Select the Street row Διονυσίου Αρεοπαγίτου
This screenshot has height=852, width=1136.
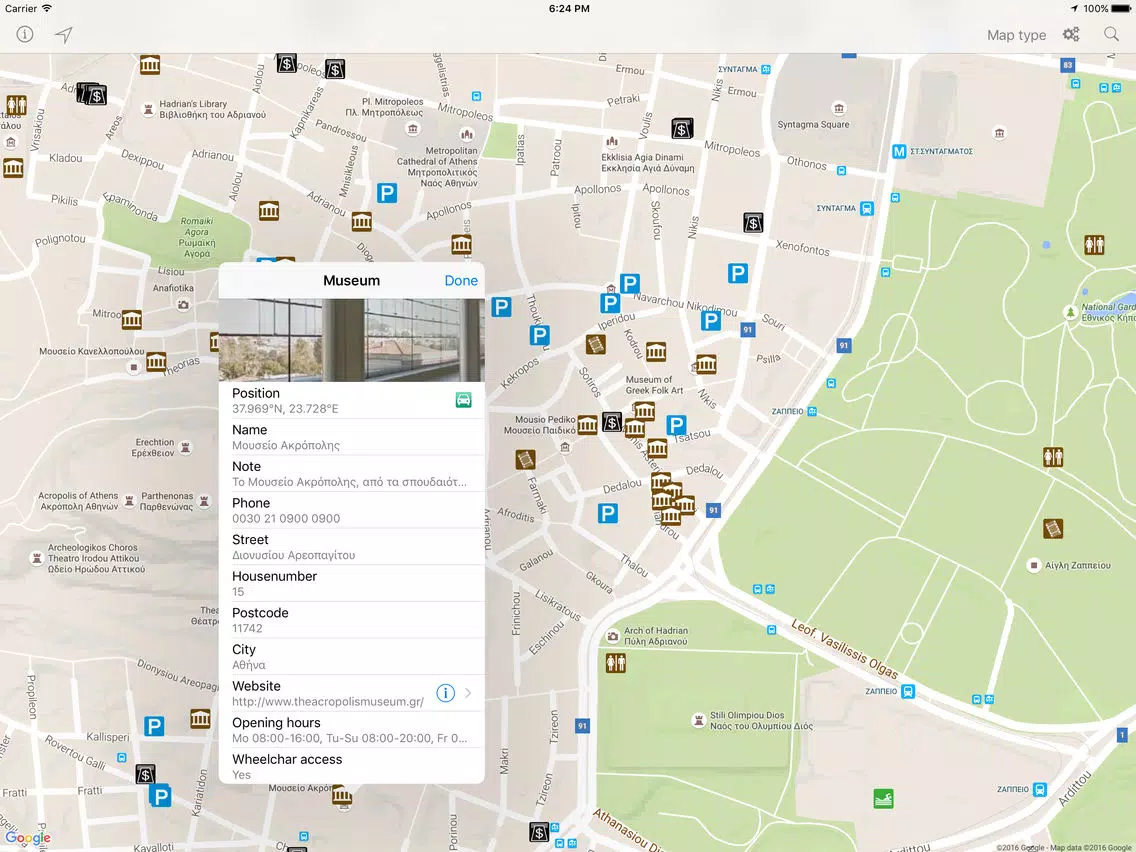coord(351,547)
